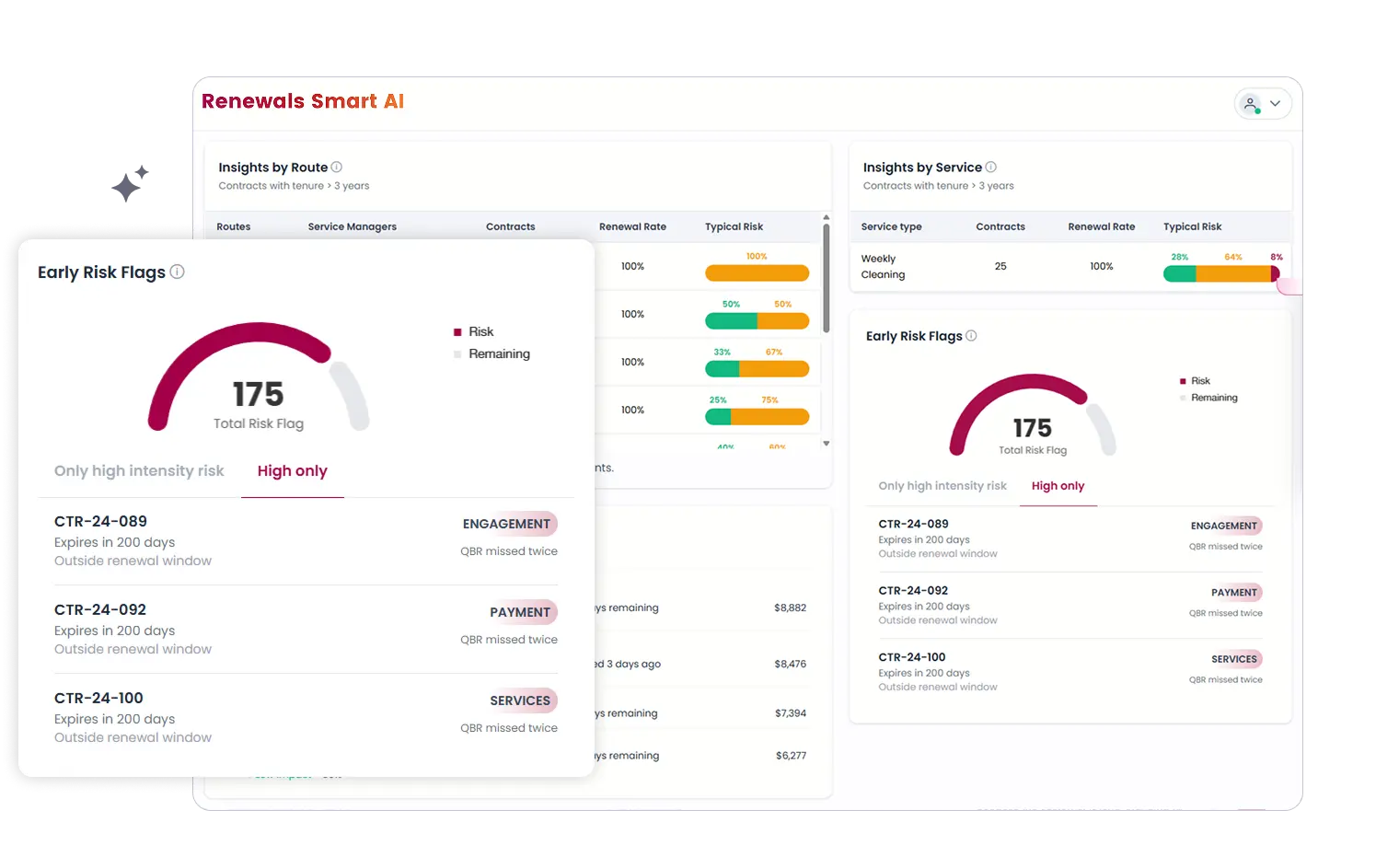The image size is (1399, 868).
Task: Switch to 'High only' tab in right-side panel
Action: tap(1058, 486)
